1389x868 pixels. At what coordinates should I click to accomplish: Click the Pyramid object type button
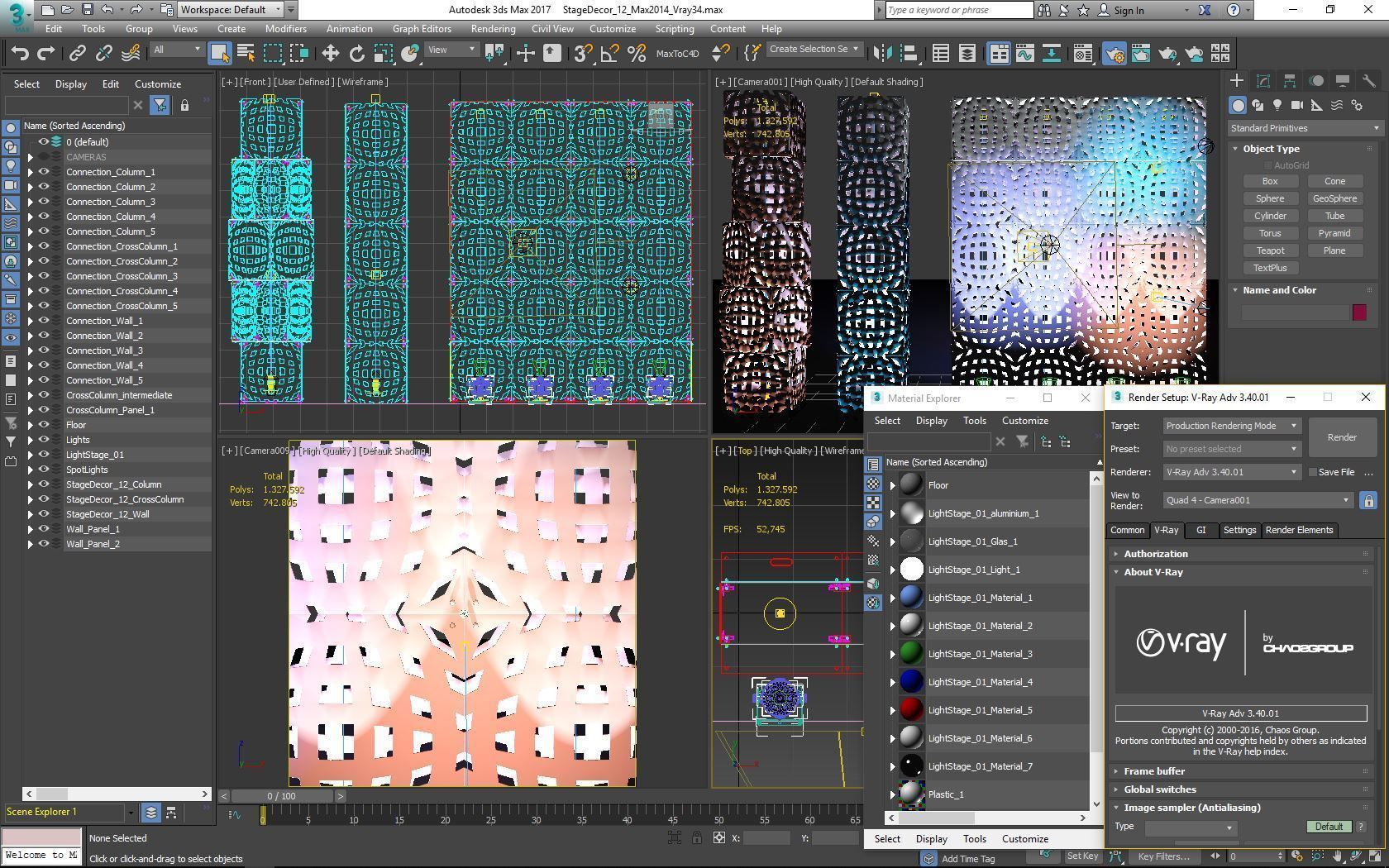[1334, 233]
